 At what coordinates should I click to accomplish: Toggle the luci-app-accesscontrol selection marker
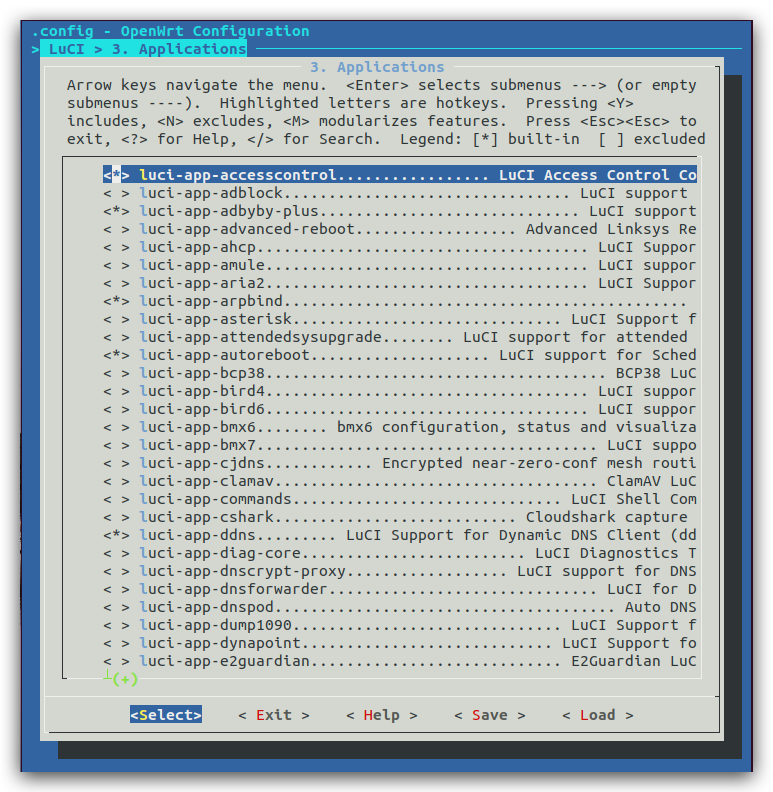116,175
